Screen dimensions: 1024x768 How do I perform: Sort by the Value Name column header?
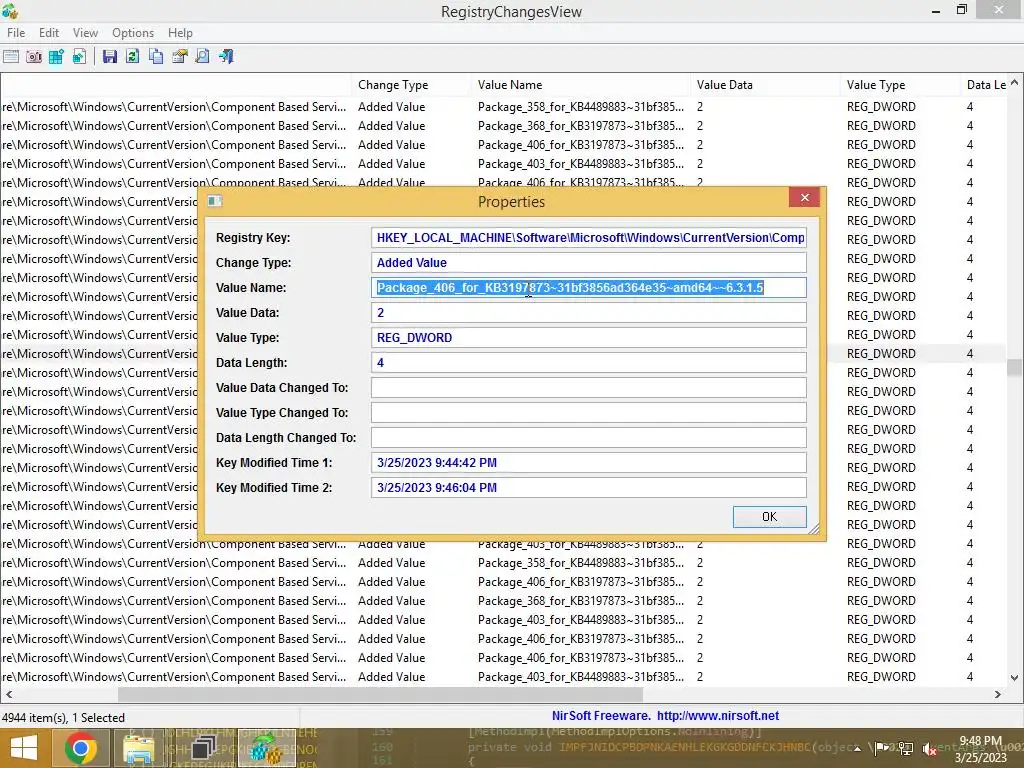(x=581, y=85)
